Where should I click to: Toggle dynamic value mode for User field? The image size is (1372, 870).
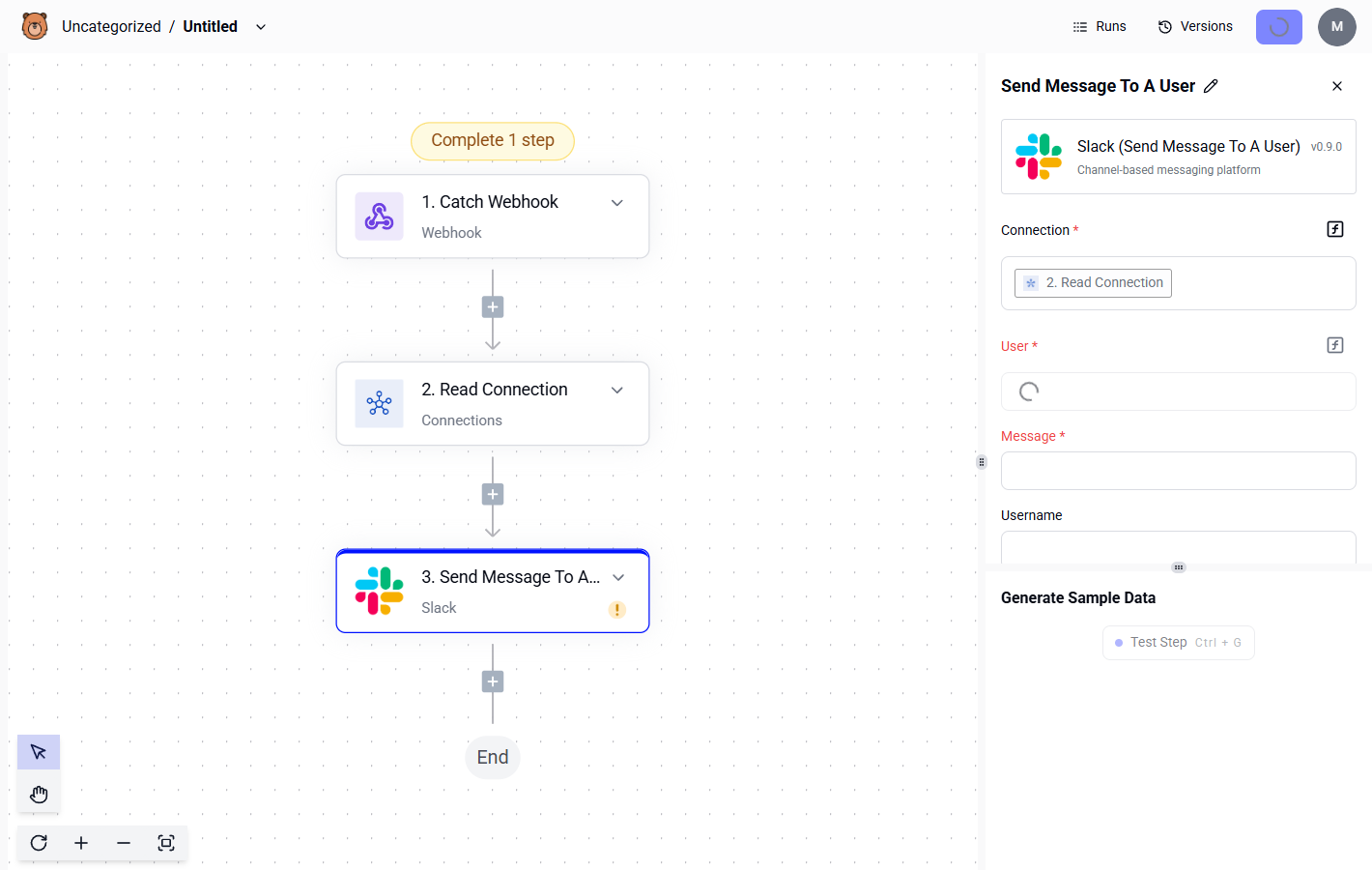point(1334,344)
